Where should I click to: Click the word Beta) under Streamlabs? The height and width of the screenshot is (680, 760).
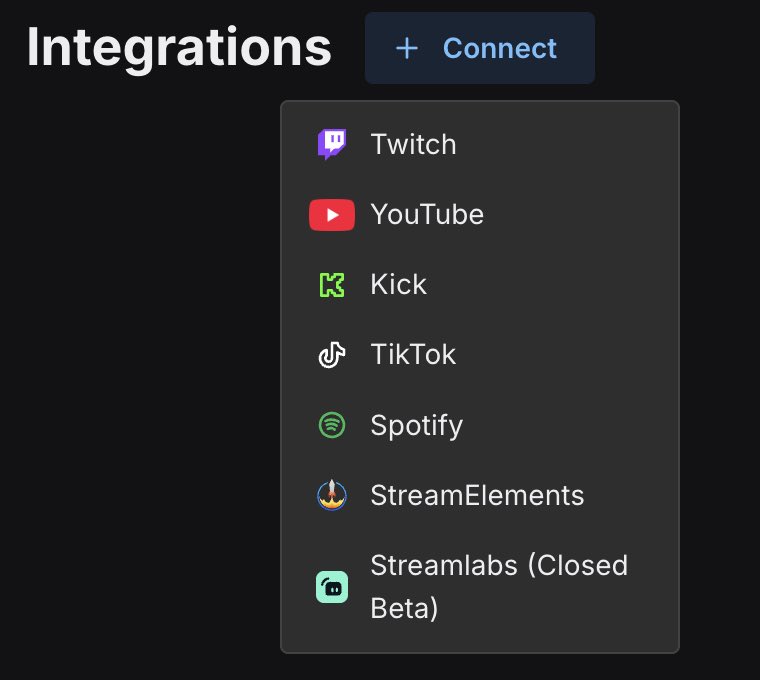tap(404, 608)
